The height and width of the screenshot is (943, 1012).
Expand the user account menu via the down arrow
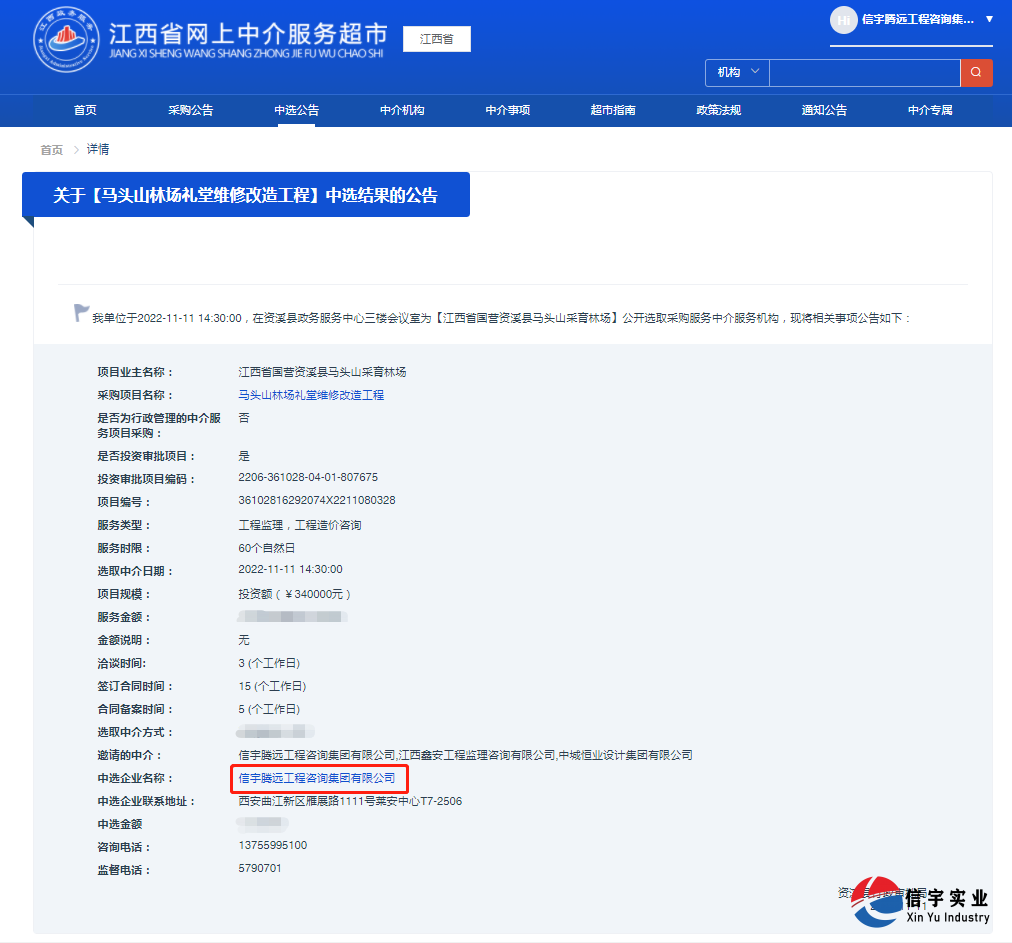click(988, 21)
